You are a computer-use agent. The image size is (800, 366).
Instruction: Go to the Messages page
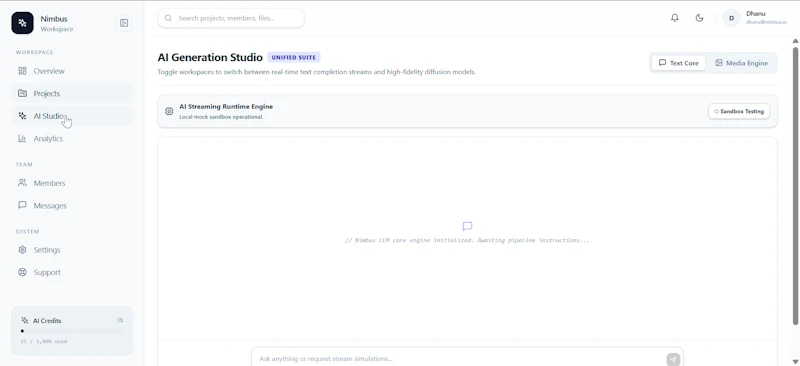(x=71, y=205)
